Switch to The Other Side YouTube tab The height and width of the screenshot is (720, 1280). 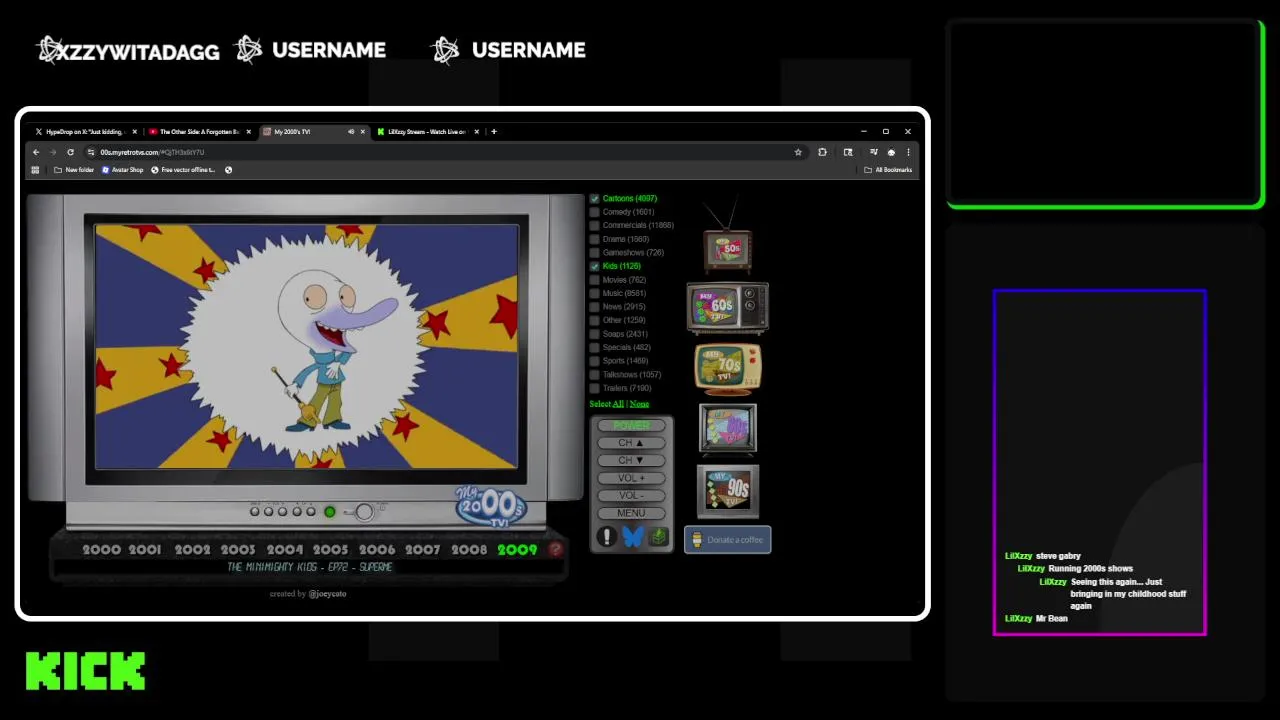pyautogui.click(x=199, y=131)
